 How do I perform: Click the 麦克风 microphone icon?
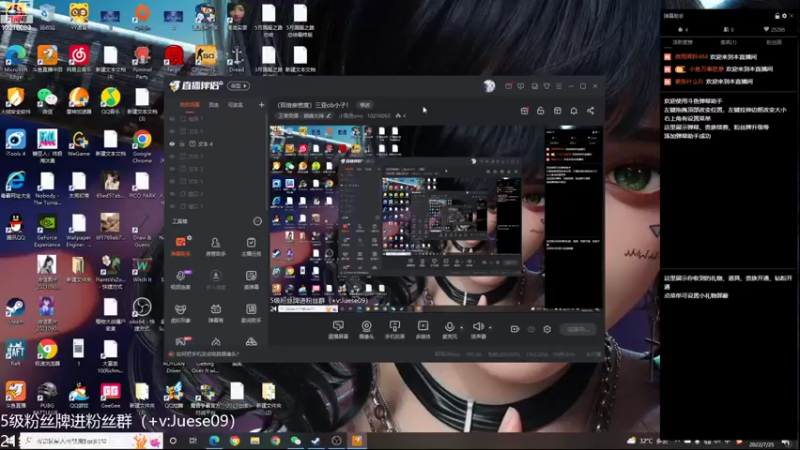pyautogui.click(x=449, y=327)
